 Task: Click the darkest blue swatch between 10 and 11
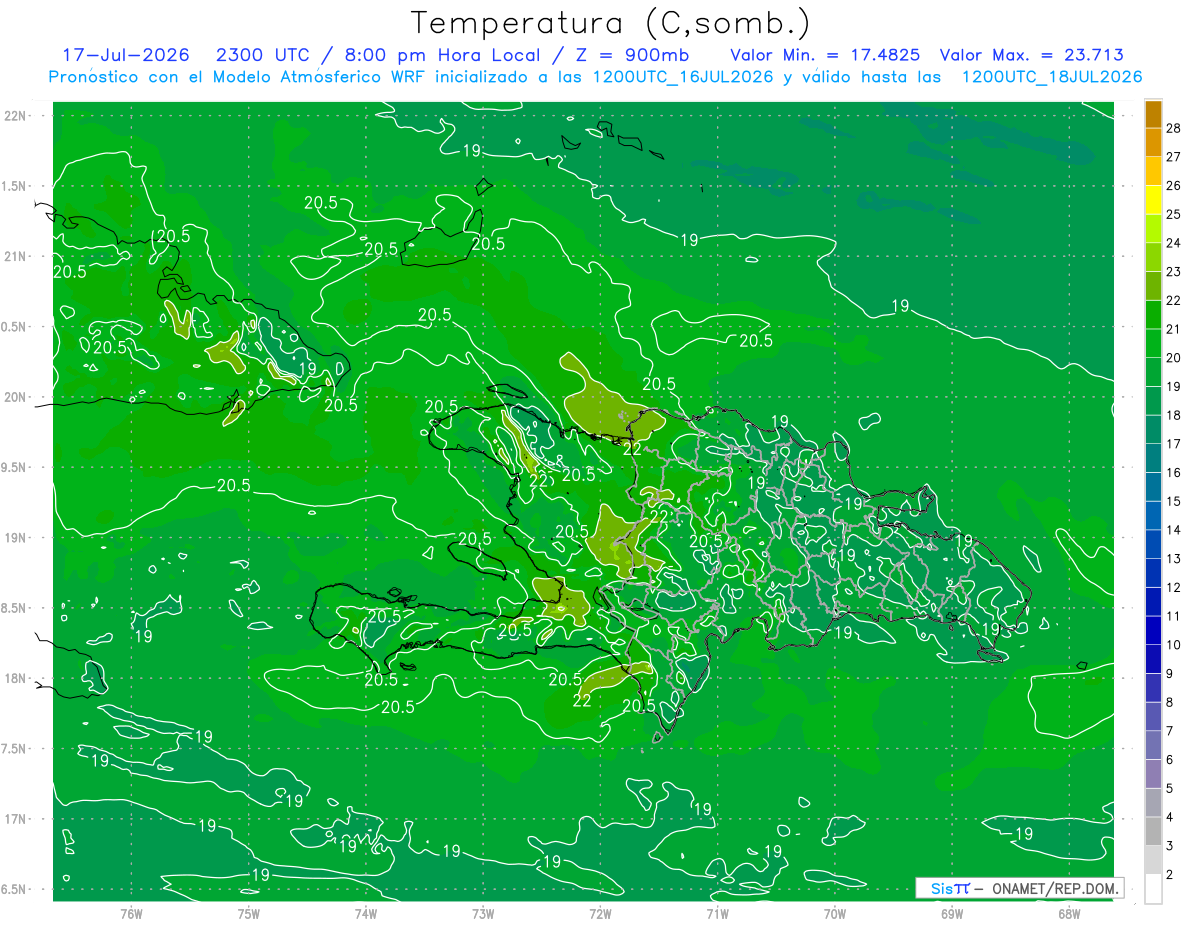pos(1153,631)
